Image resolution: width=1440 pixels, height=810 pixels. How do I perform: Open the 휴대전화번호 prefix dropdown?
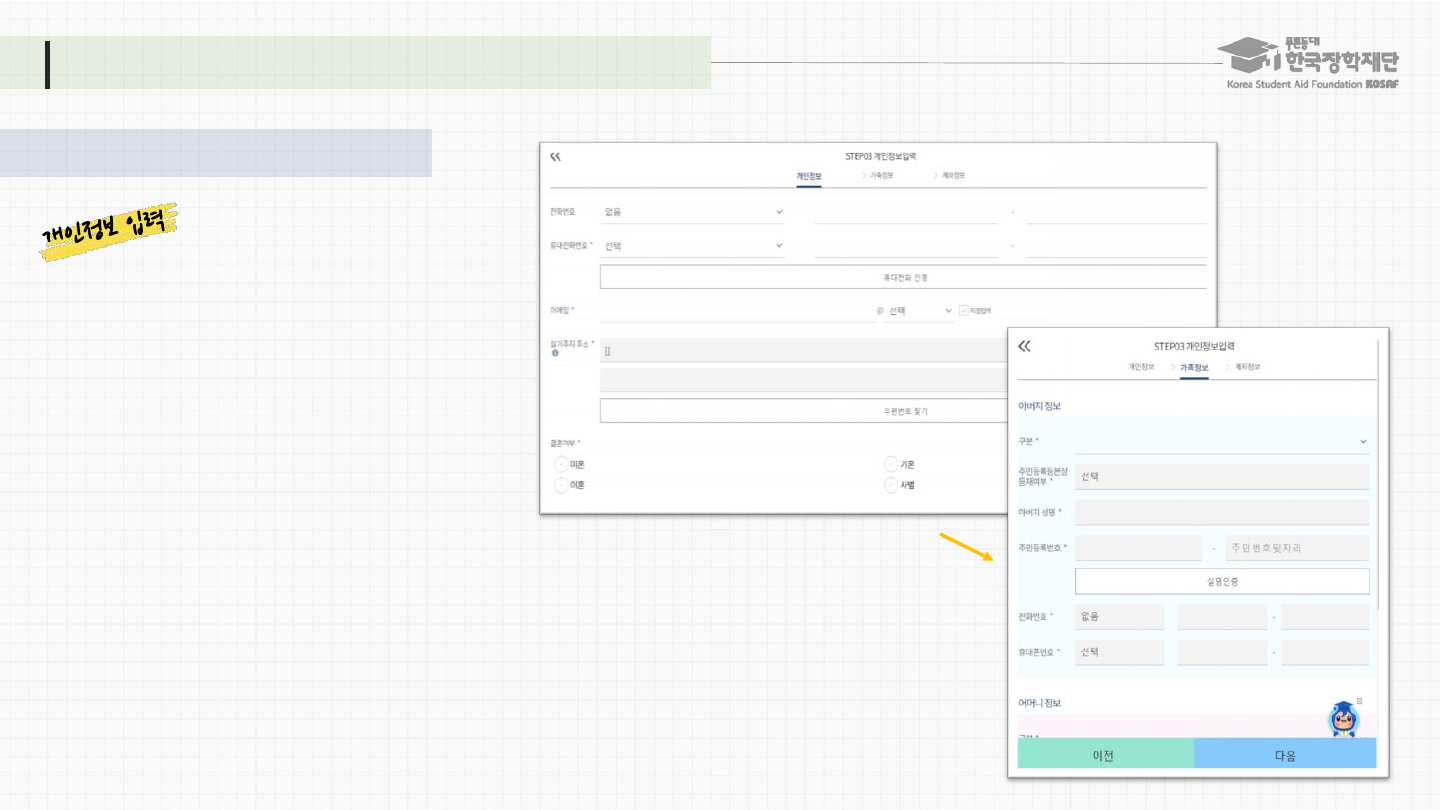click(693, 246)
